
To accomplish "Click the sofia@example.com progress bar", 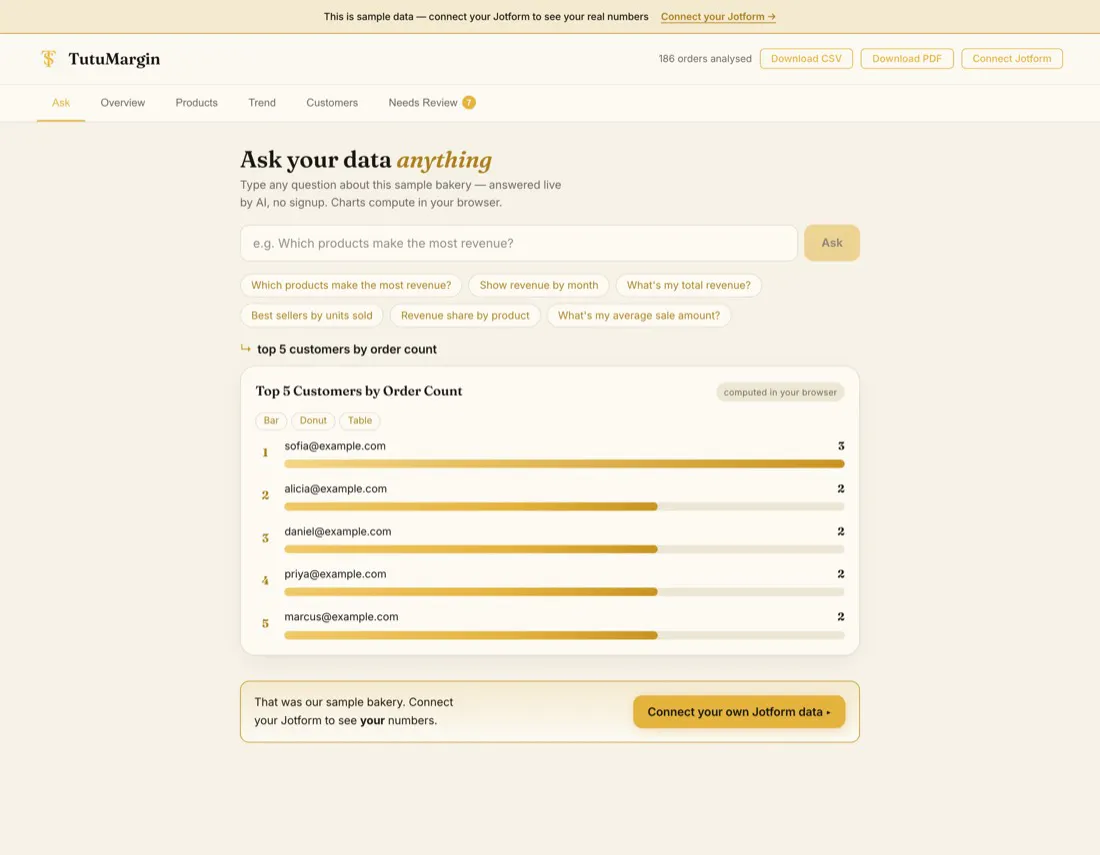I will coord(564,464).
